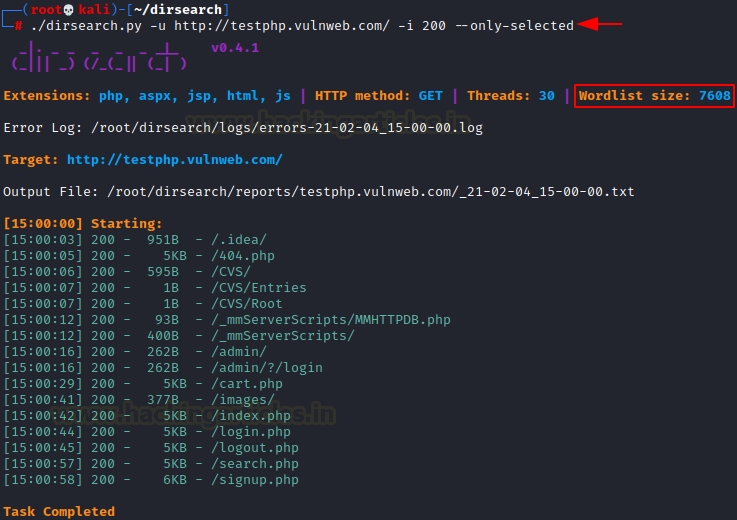This screenshot has width=737, height=520.
Task: Click the /logout.php result row
Action: click(151, 448)
